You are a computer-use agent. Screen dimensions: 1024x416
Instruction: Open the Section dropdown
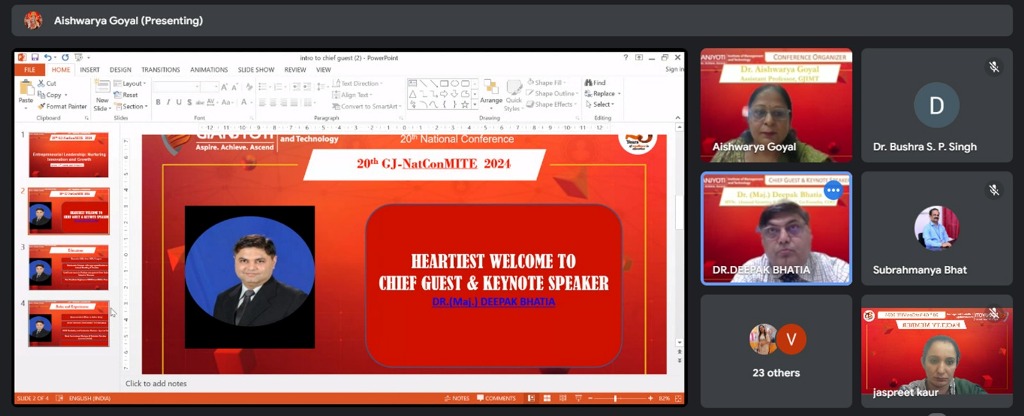point(131,106)
